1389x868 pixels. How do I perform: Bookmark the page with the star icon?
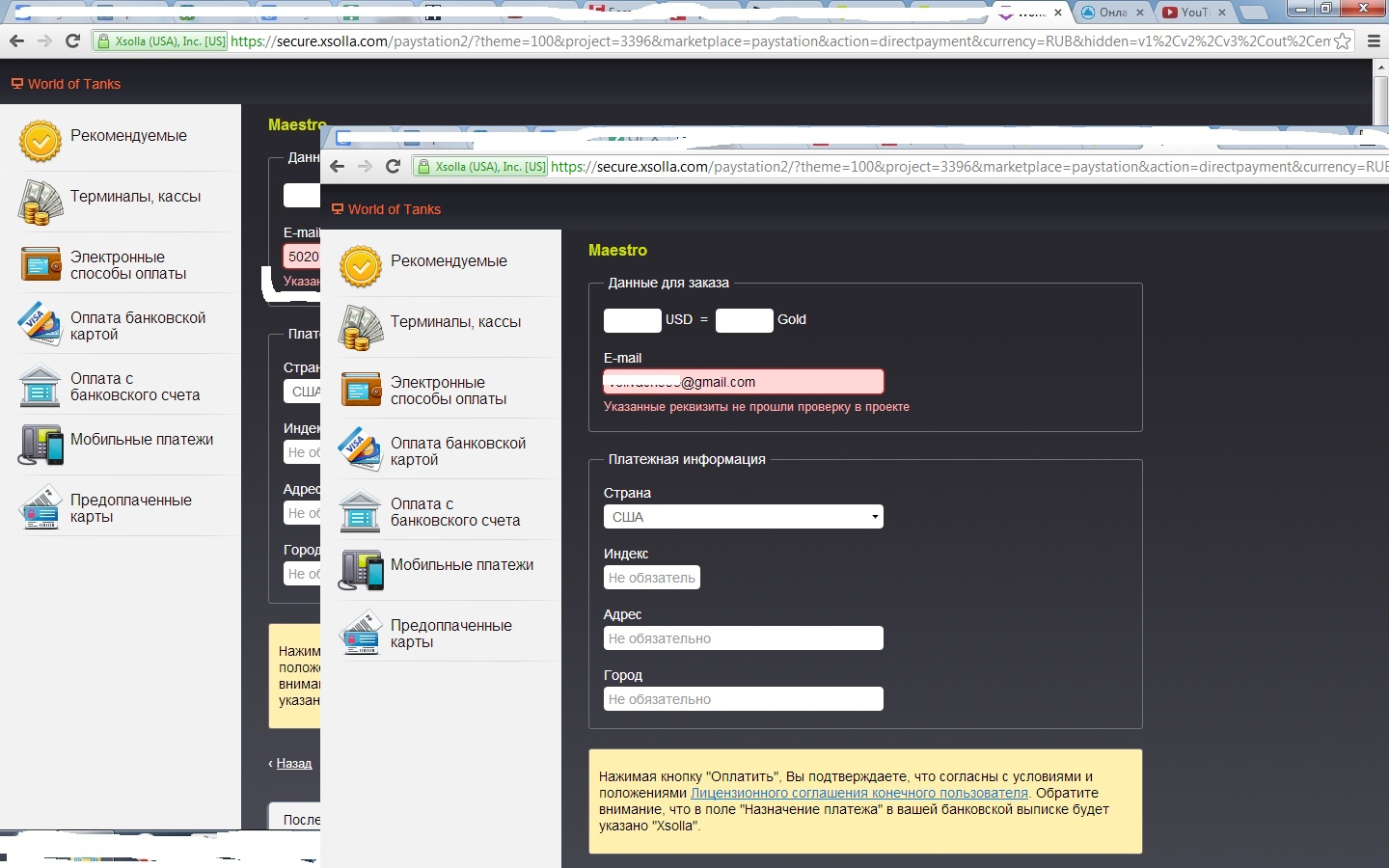pyautogui.click(x=1343, y=41)
